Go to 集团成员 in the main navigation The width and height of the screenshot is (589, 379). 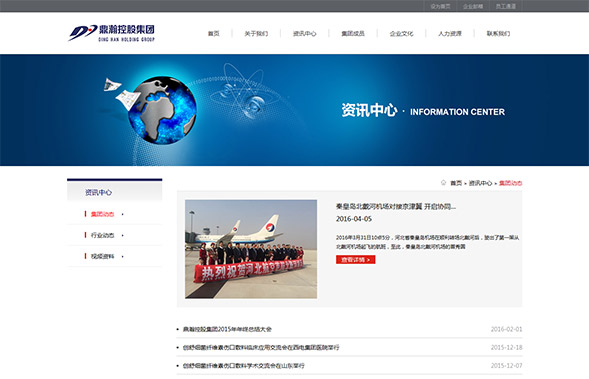pyautogui.click(x=353, y=33)
